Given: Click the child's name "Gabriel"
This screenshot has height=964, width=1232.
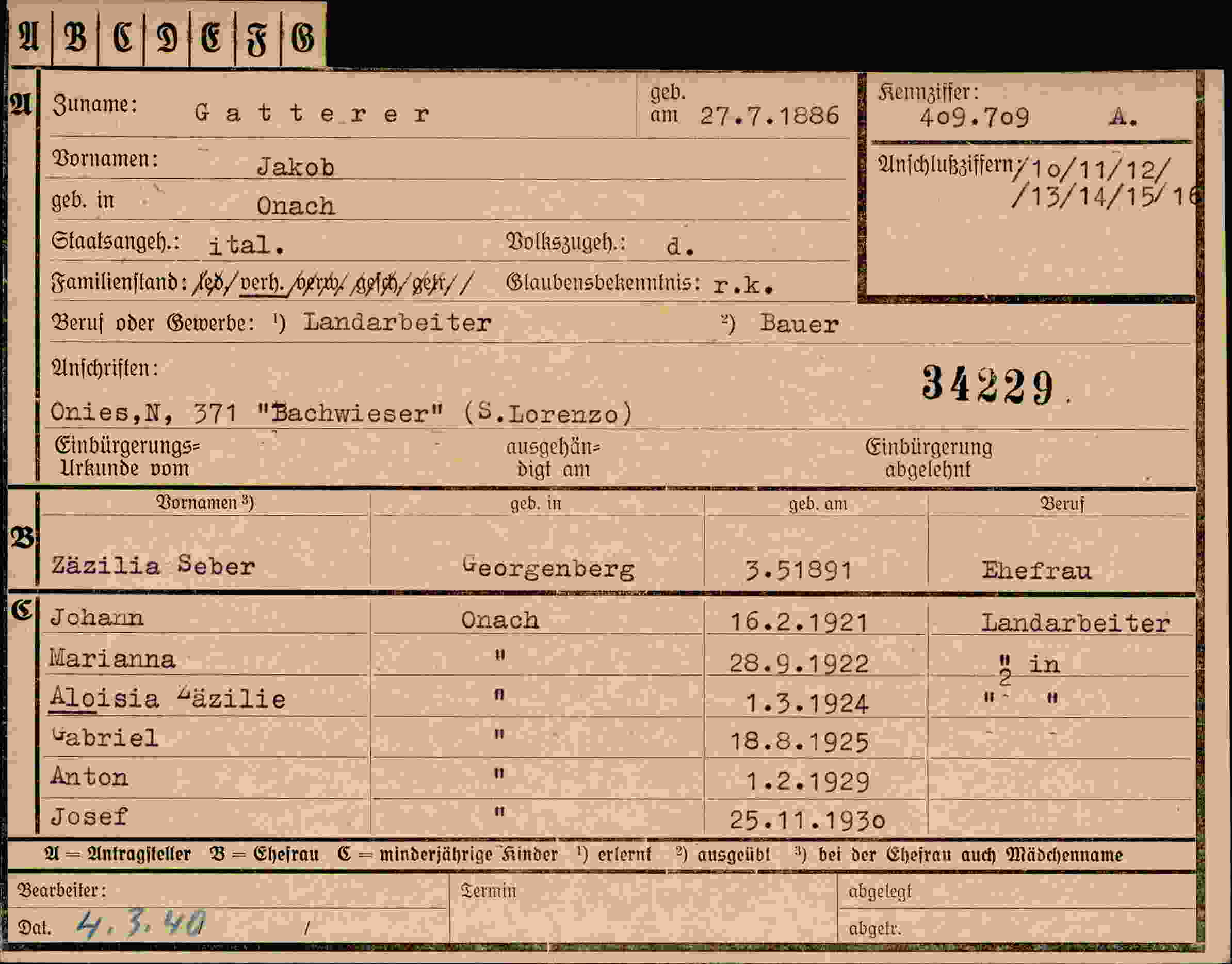Looking at the screenshot, I should 104,737.
